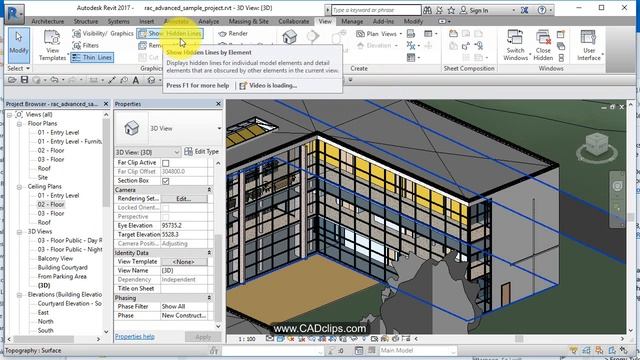Click Undo in quick access toolbar

pos(53,80)
